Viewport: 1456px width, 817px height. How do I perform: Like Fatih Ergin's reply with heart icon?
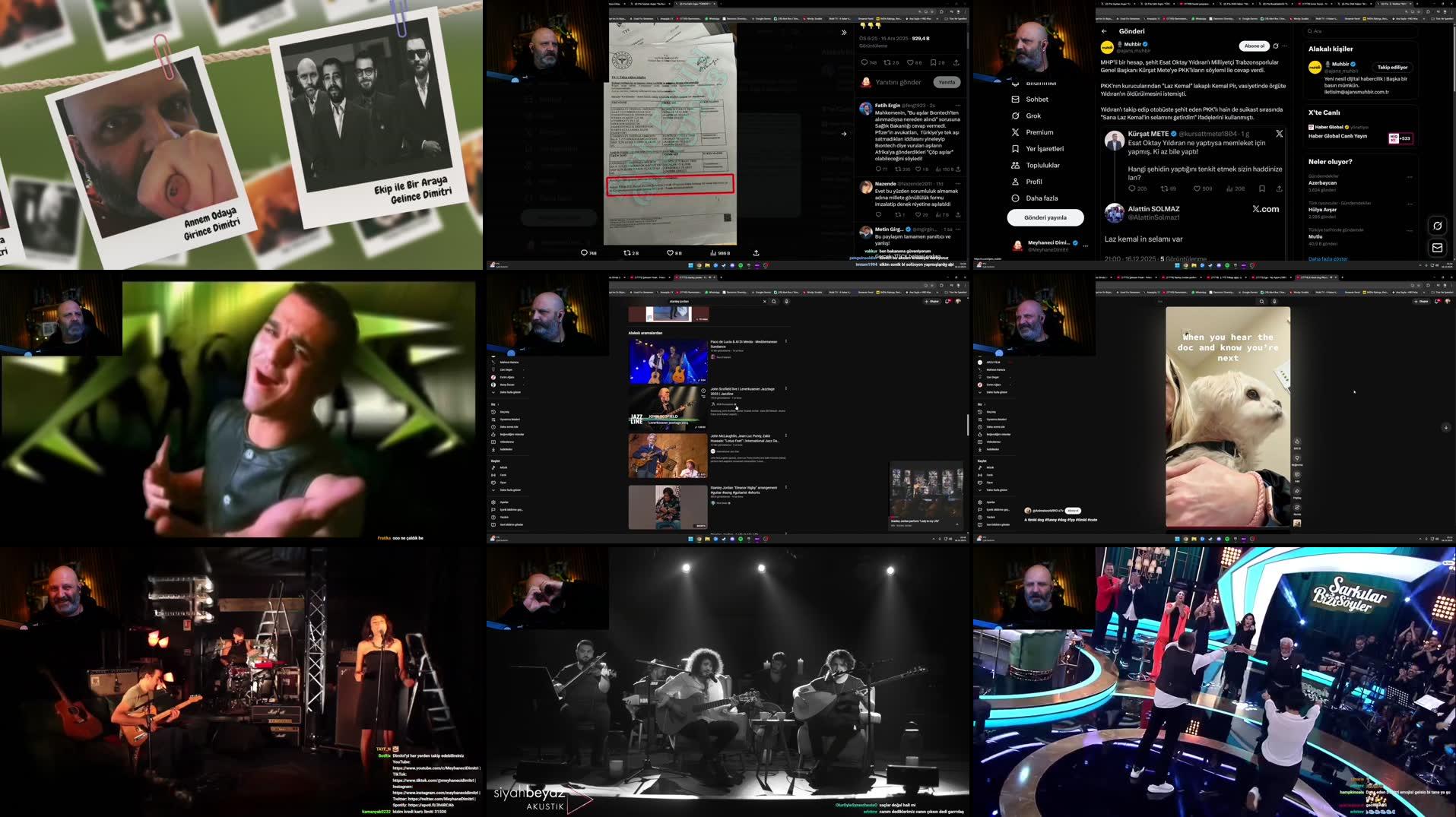coord(918,169)
